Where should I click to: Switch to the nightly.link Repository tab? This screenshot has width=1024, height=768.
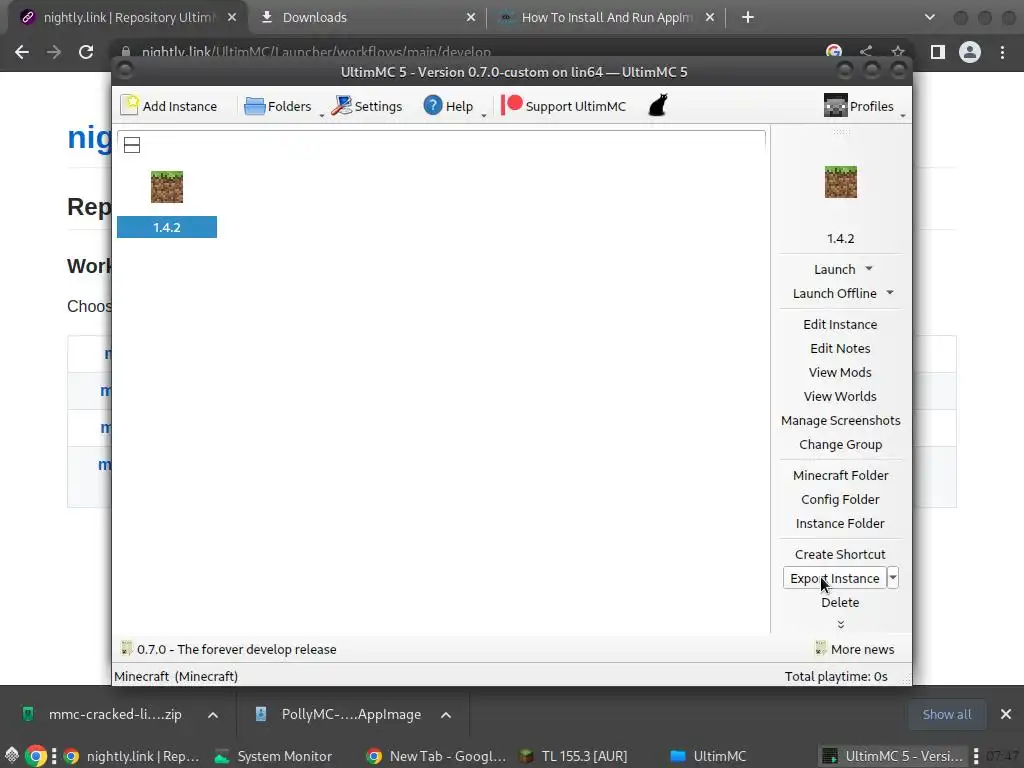[x=129, y=18]
